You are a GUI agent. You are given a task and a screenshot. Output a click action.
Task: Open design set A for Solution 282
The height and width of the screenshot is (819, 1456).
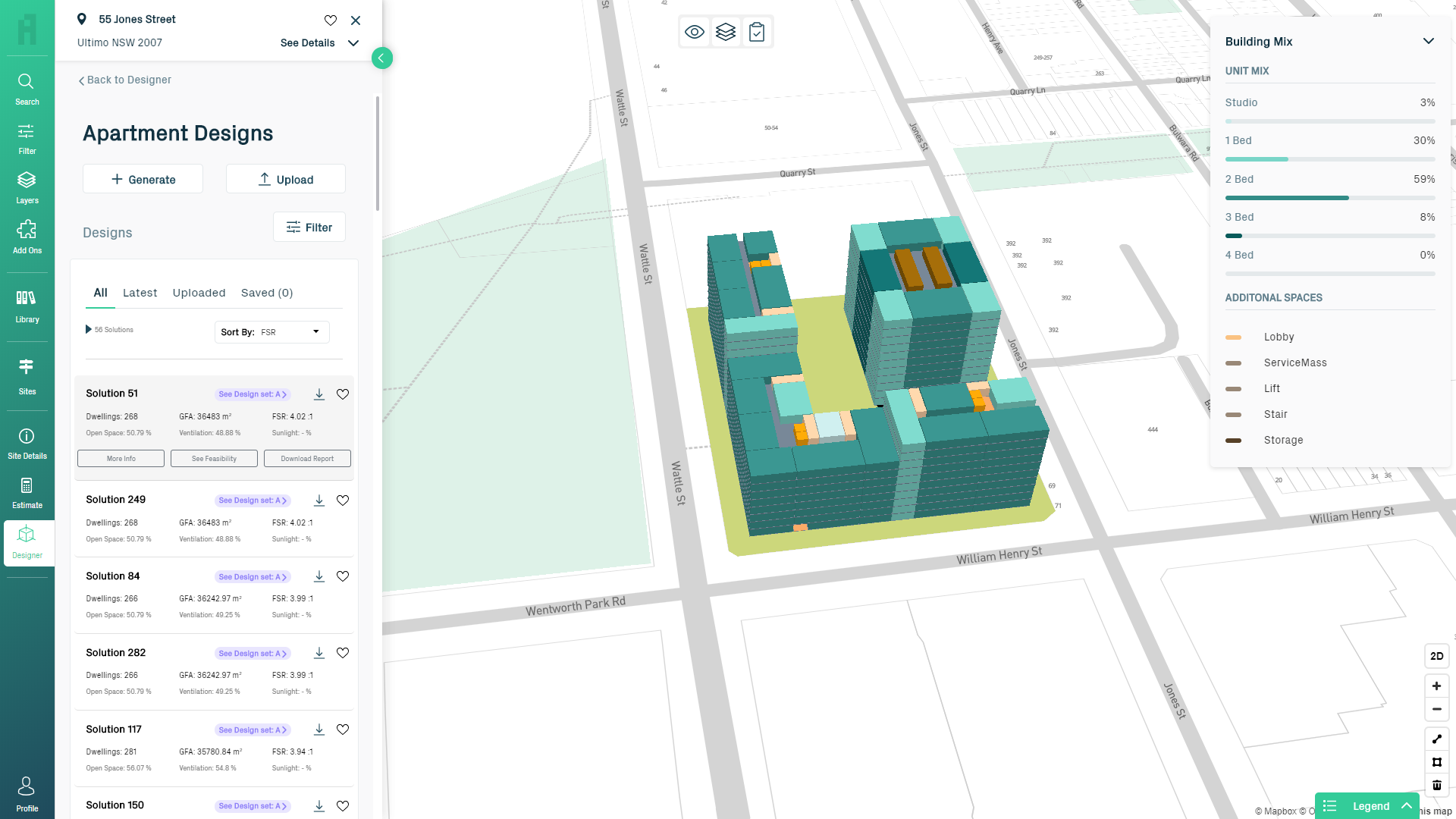(x=253, y=654)
